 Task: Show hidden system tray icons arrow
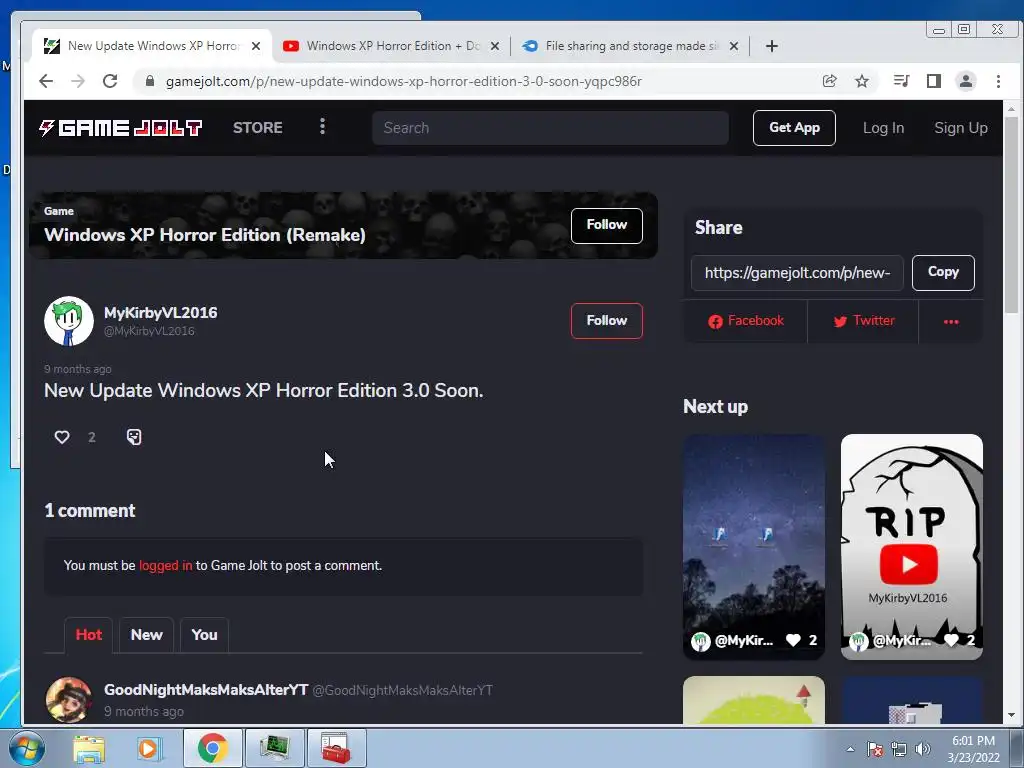coord(850,749)
